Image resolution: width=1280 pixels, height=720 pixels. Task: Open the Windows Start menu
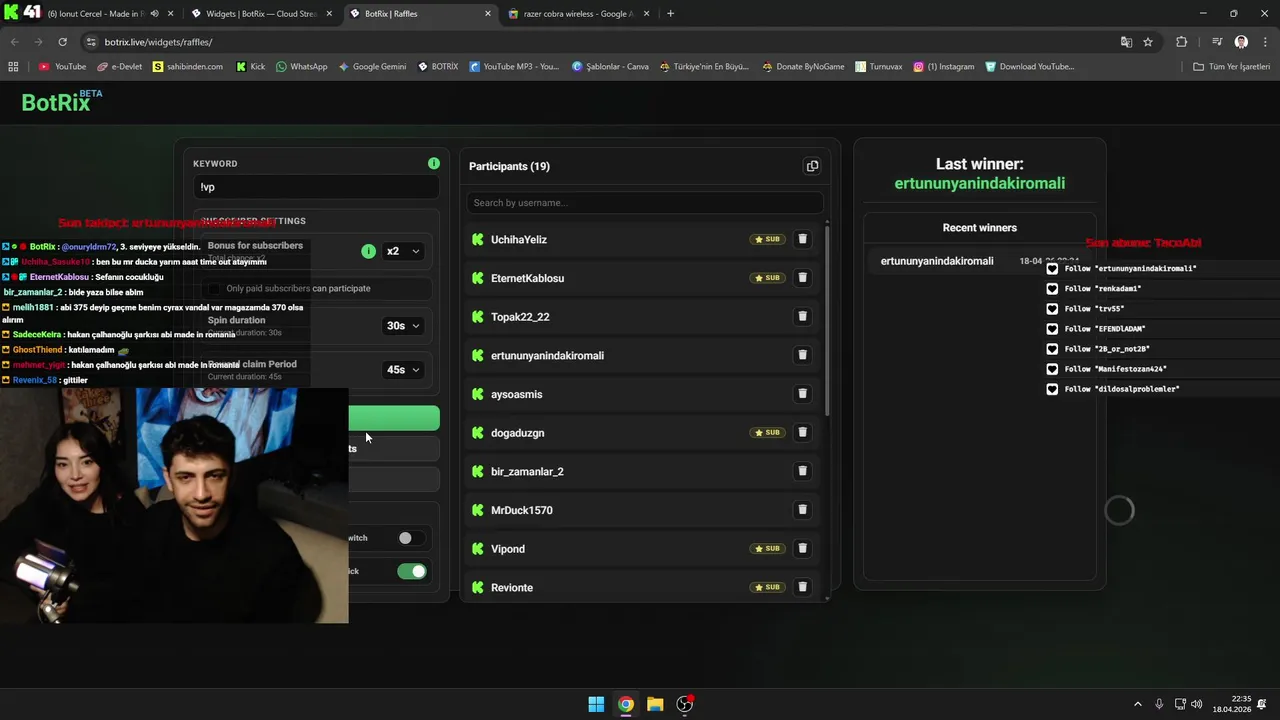pos(596,704)
